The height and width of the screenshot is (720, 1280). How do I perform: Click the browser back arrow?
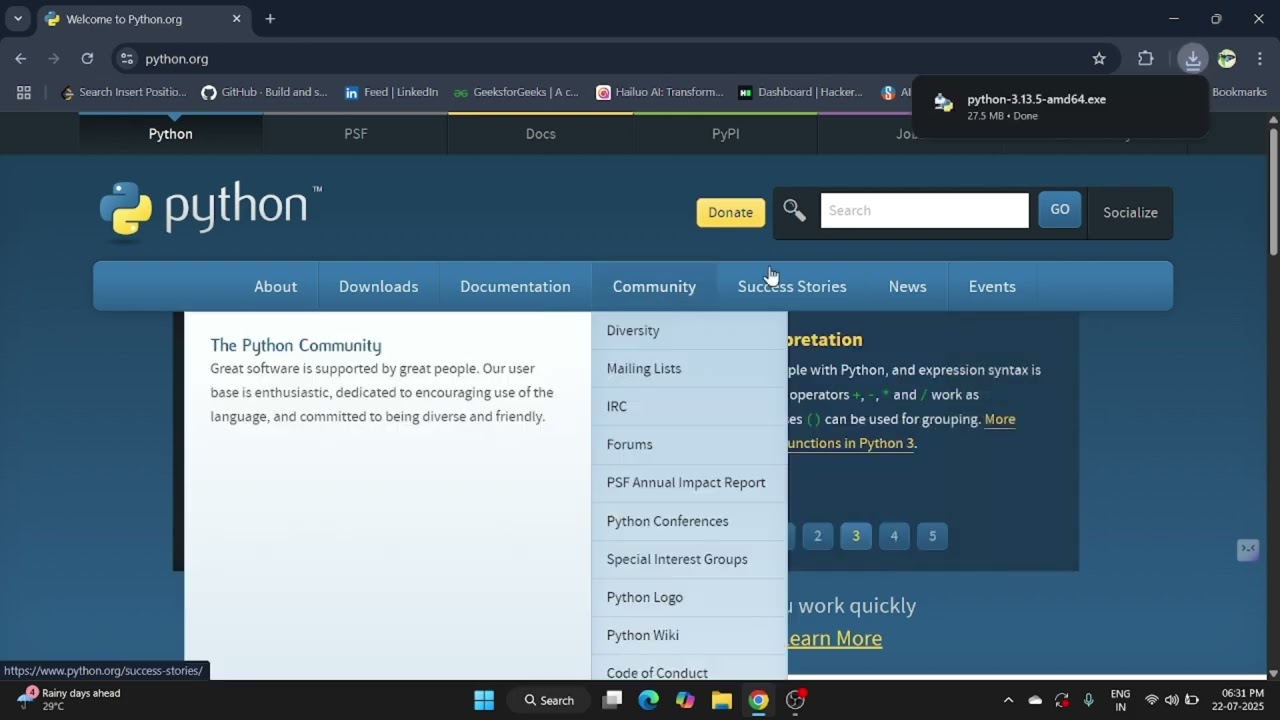(x=21, y=59)
